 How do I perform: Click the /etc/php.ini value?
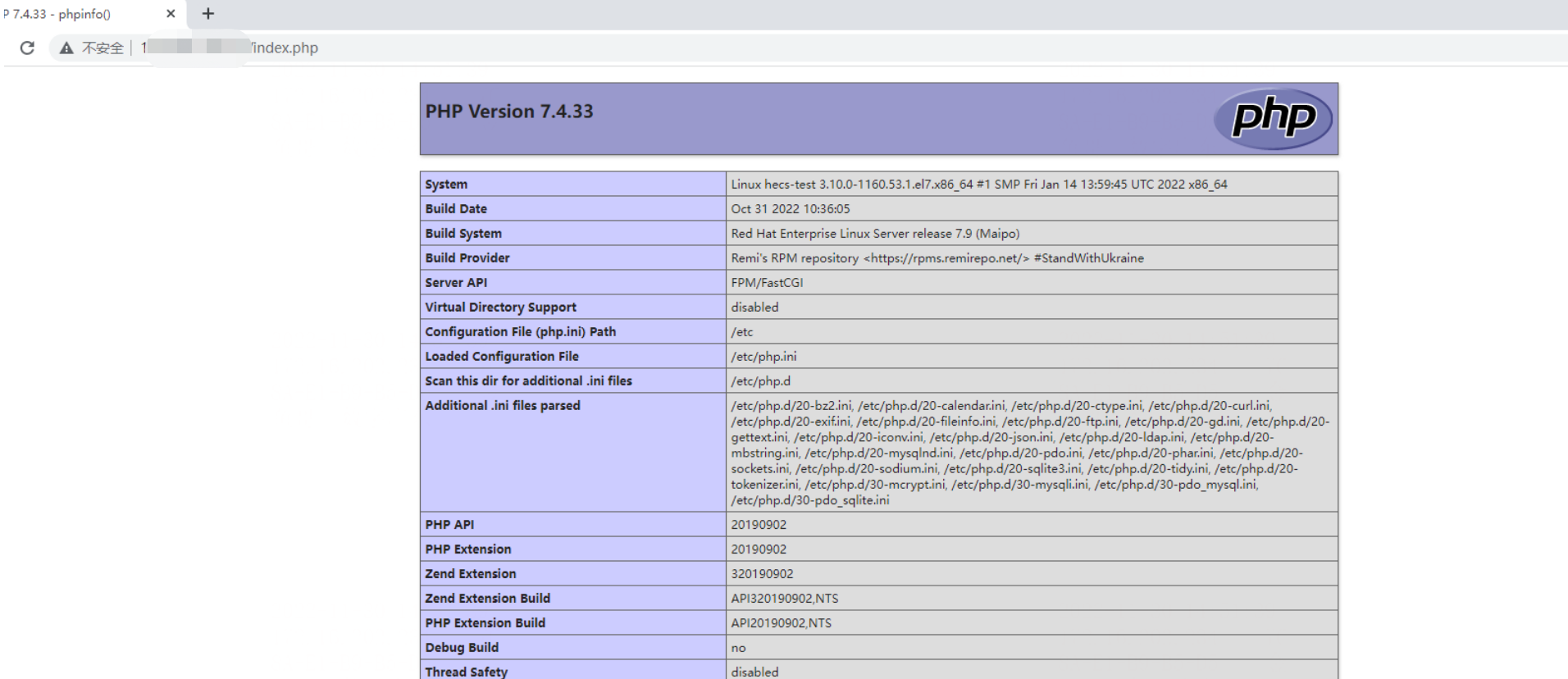(x=763, y=357)
